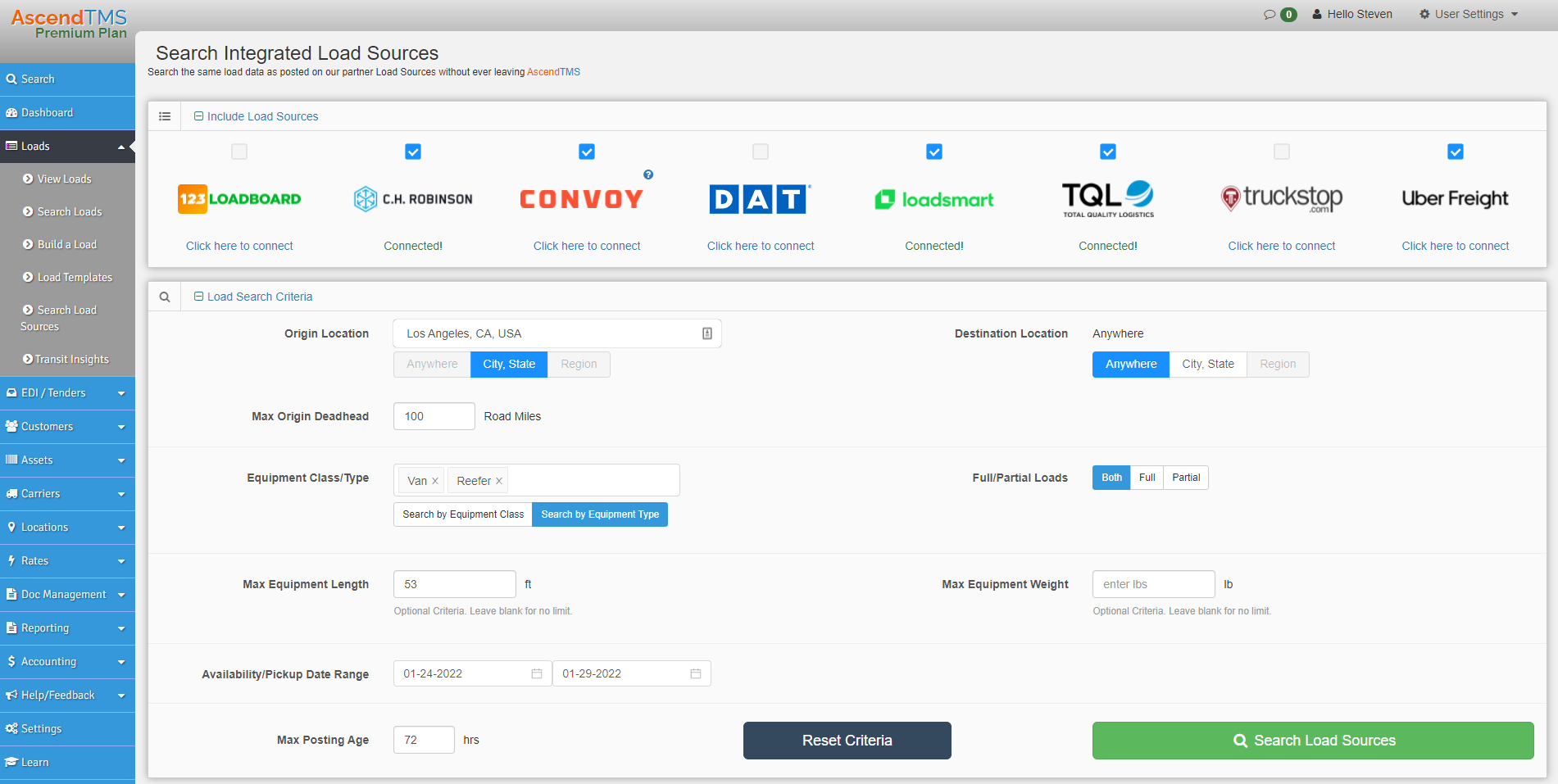Select destination City, State tab

click(1208, 365)
